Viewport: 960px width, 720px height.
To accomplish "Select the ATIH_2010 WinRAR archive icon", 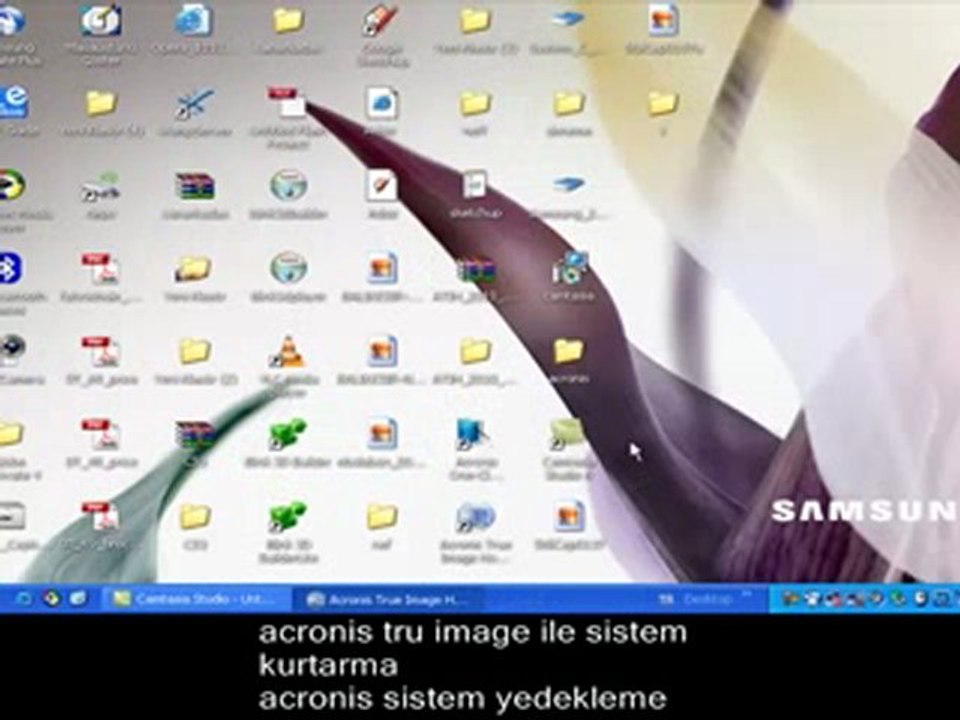I will [x=475, y=269].
